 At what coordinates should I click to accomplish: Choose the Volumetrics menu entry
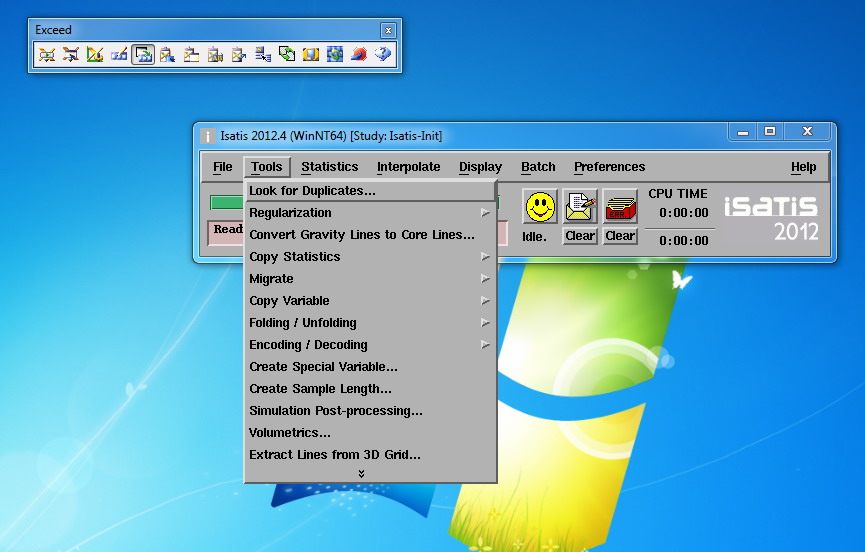pos(370,433)
